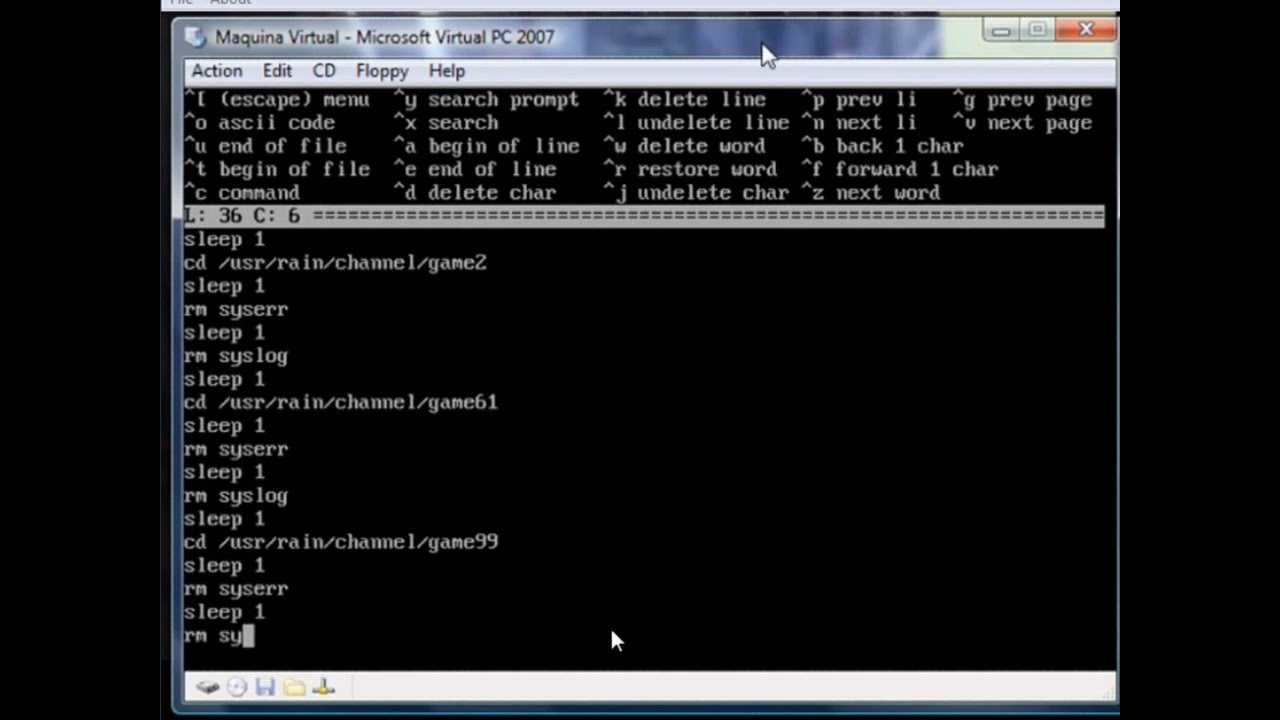
Task: Click the floppy disk status icon
Action: click(265, 687)
